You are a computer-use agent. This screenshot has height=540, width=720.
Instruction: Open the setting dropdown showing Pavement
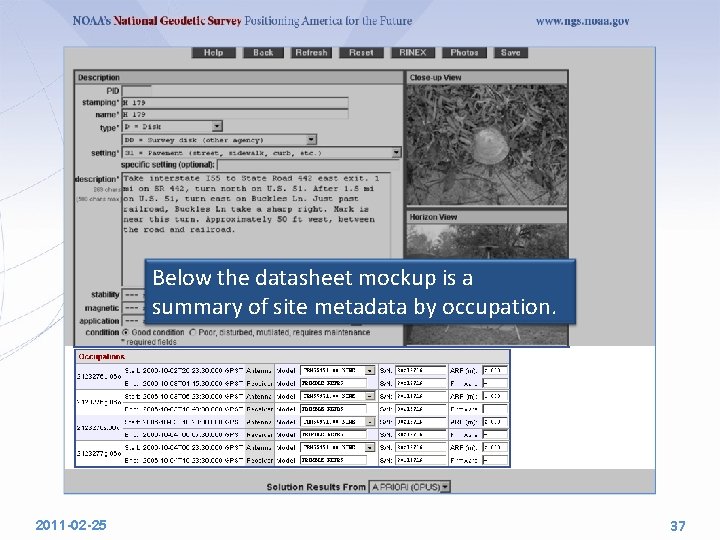[x=261, y=152]
